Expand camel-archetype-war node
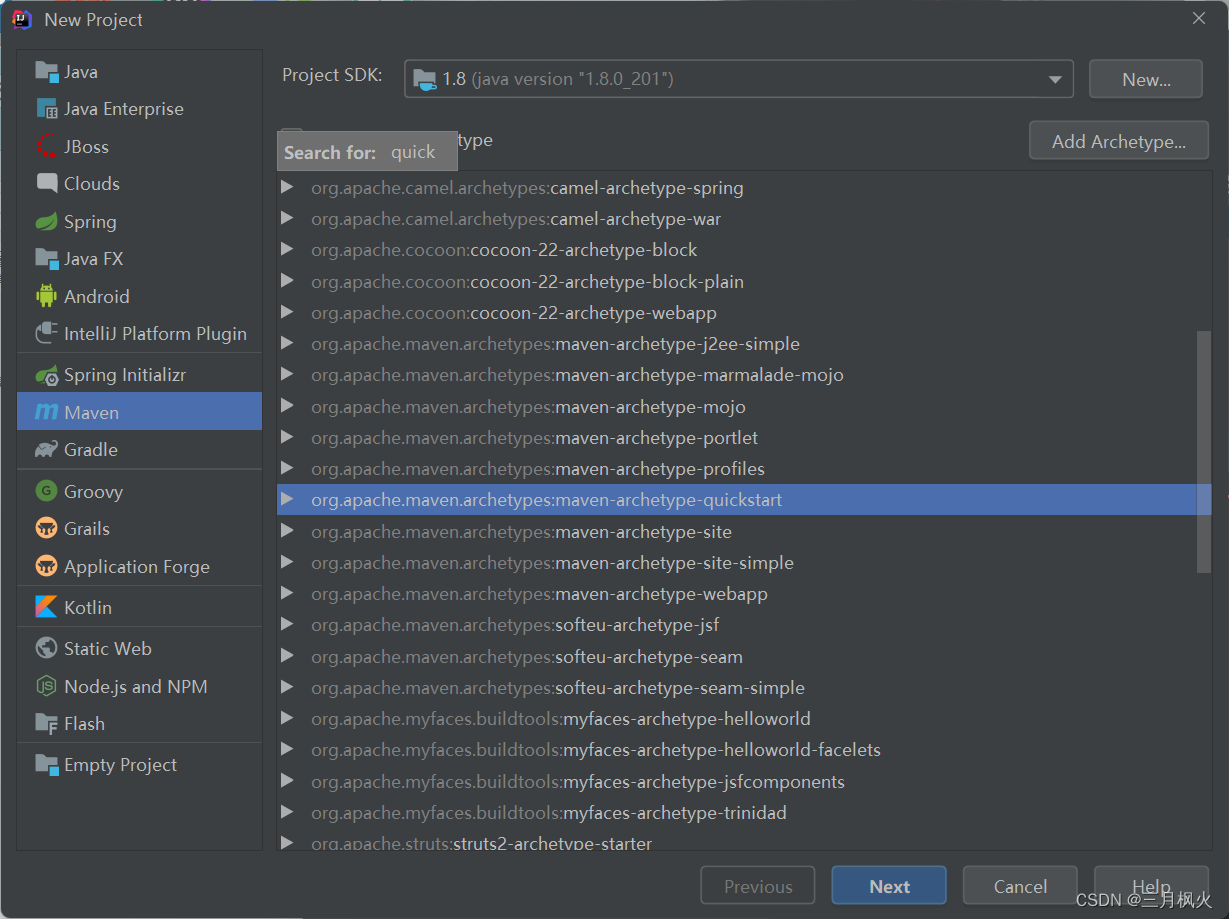Viewport: 1229px width, 919px height. click(288, 218)
